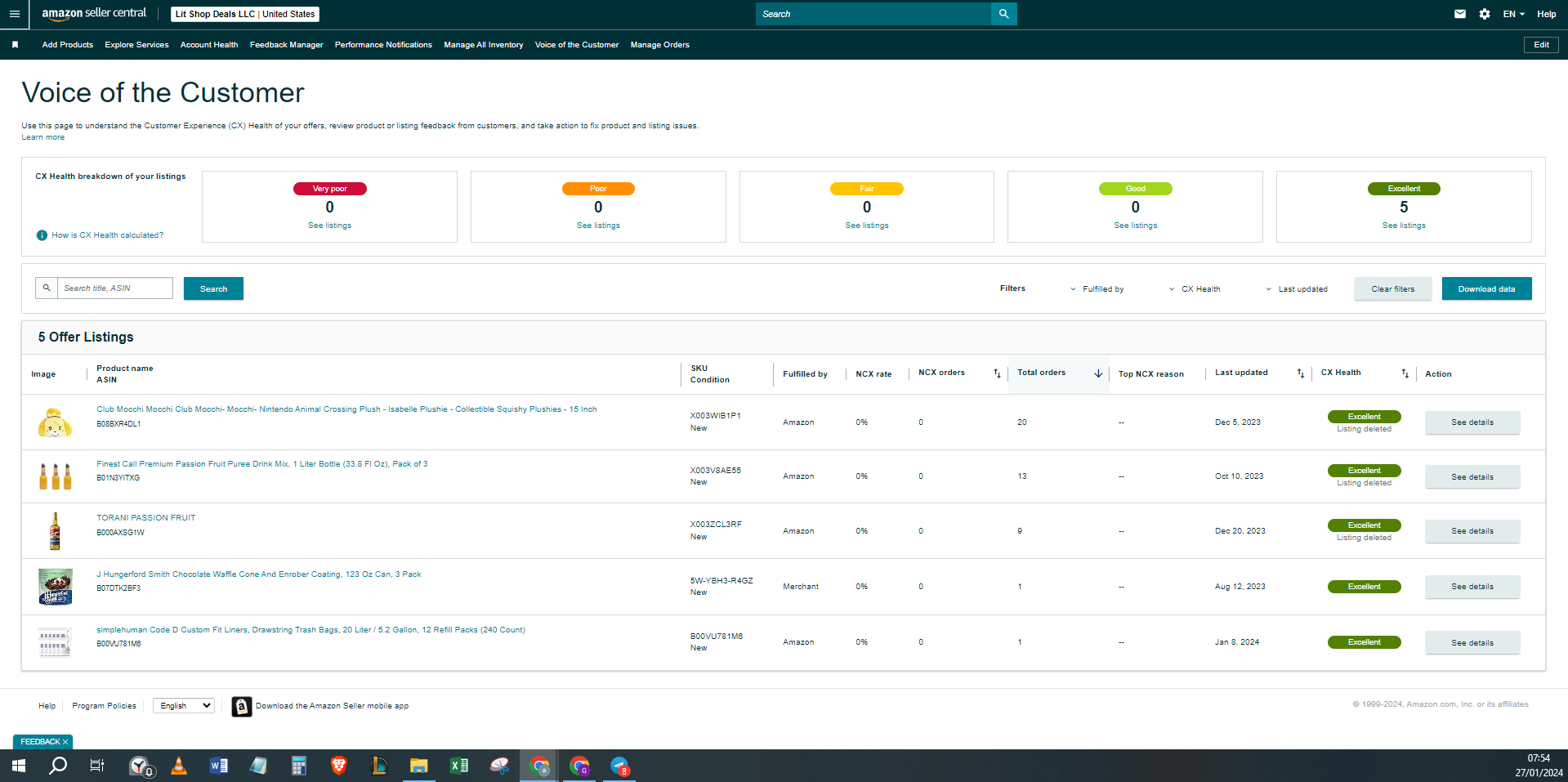Image resolution: width=1568 pixels, height=782 pixels.
Task: Click Lit Shop Deals LLC account selector
Action: [x=245, y=14]
